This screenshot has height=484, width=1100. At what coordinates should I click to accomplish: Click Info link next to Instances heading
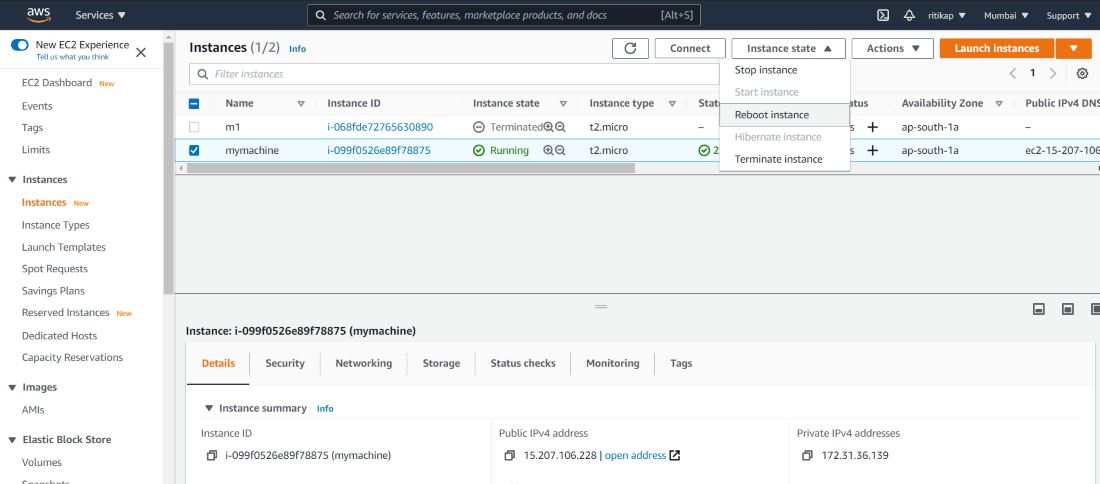[297, 49]
